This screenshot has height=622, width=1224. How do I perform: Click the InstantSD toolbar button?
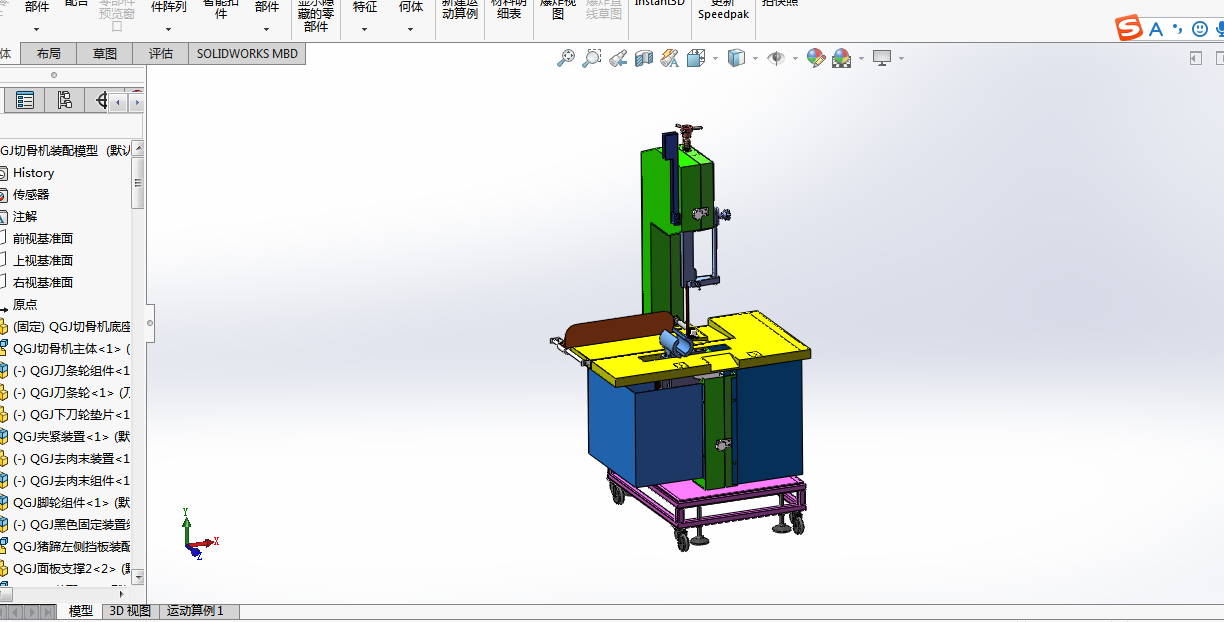(x=660, y=4)
